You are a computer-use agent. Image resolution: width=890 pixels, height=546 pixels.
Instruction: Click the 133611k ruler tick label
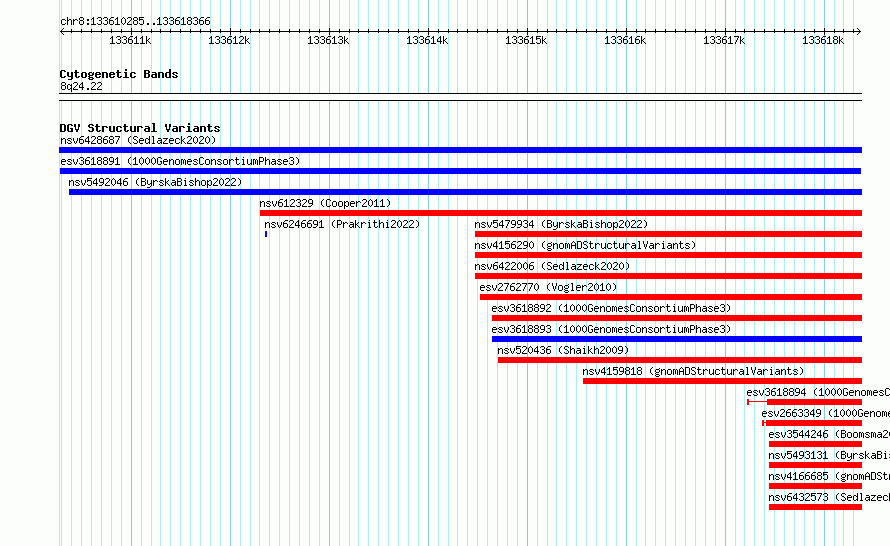click(x=130, y=40)
